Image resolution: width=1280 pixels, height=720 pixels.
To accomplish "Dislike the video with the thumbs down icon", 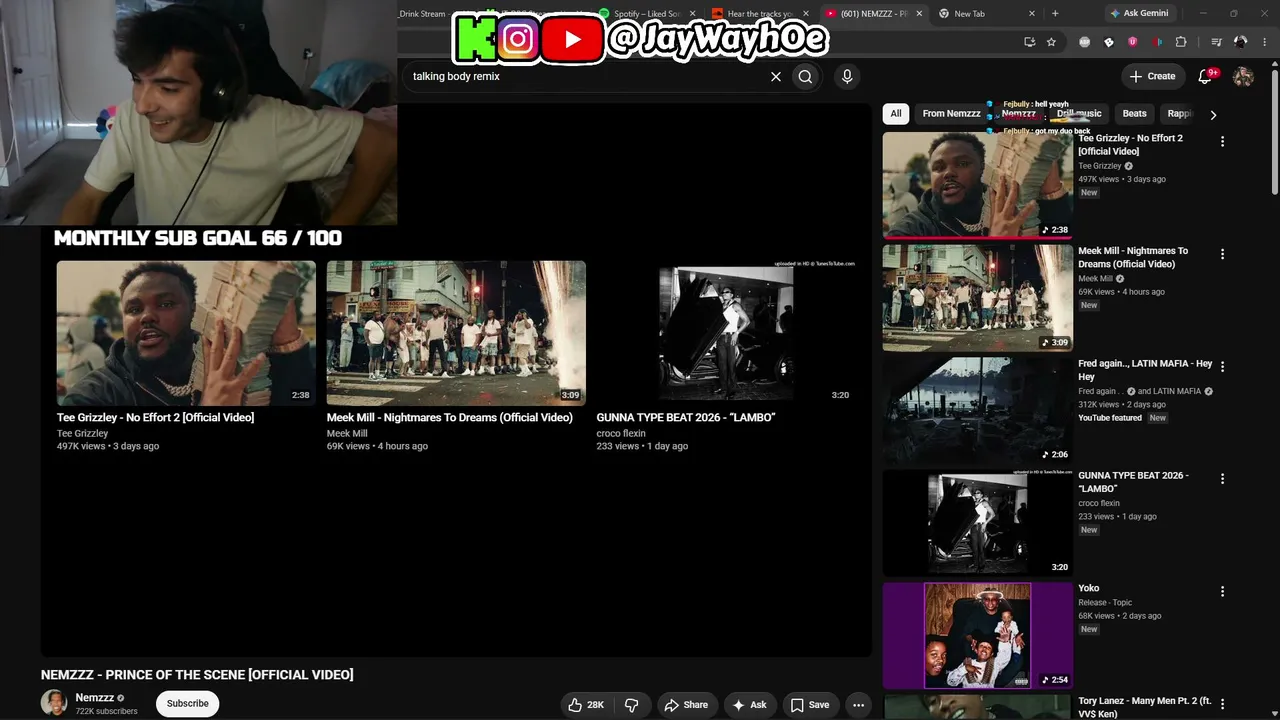I will tap(632, 705).
